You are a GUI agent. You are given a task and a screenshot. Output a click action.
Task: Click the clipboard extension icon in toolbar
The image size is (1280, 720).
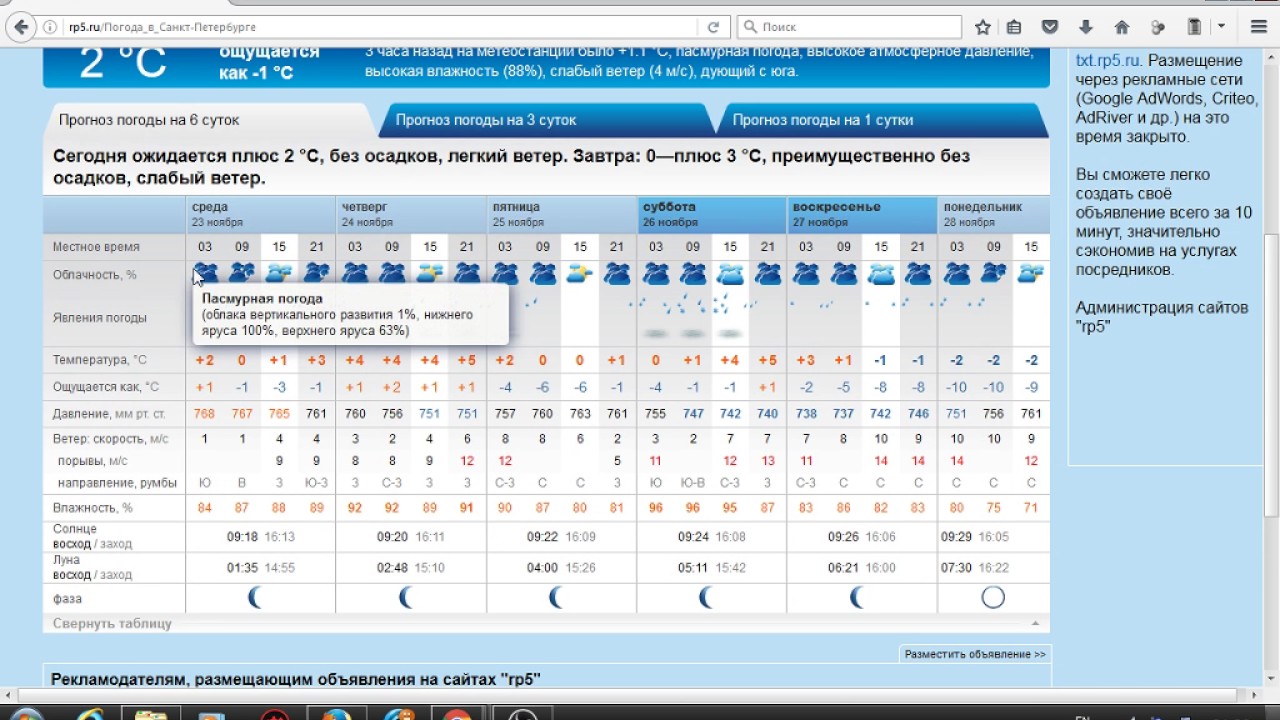coord(1194,27)
